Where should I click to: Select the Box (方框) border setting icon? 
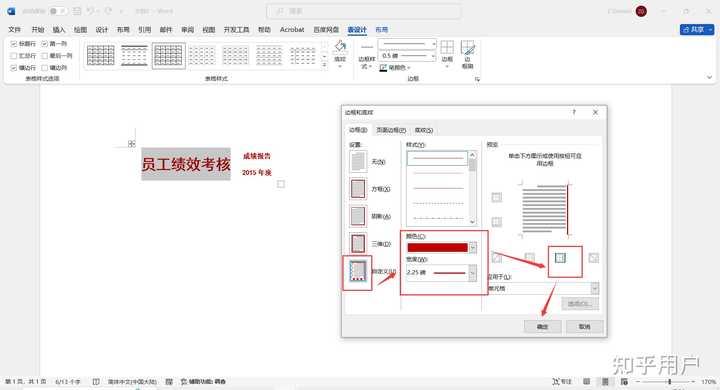point(358,189)
